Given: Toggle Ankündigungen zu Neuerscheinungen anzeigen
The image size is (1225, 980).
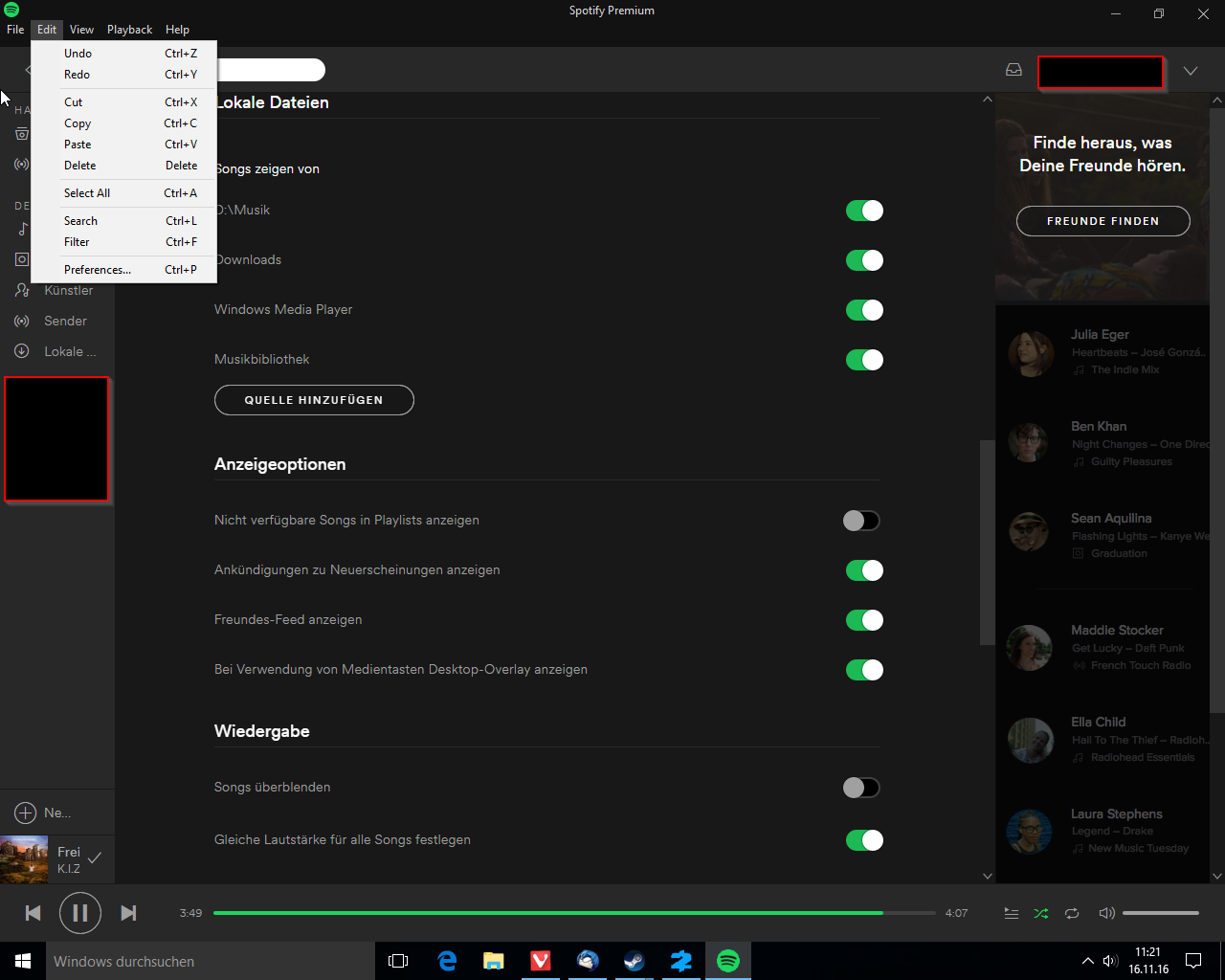Looking at the screenshot, I should coord(864,570).
